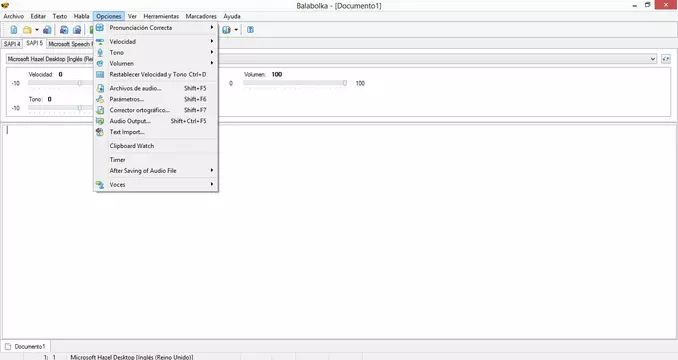Expand the Open file dropdown arrow
Viewport: 678px width, 360px height.
[x=37, y=30]
